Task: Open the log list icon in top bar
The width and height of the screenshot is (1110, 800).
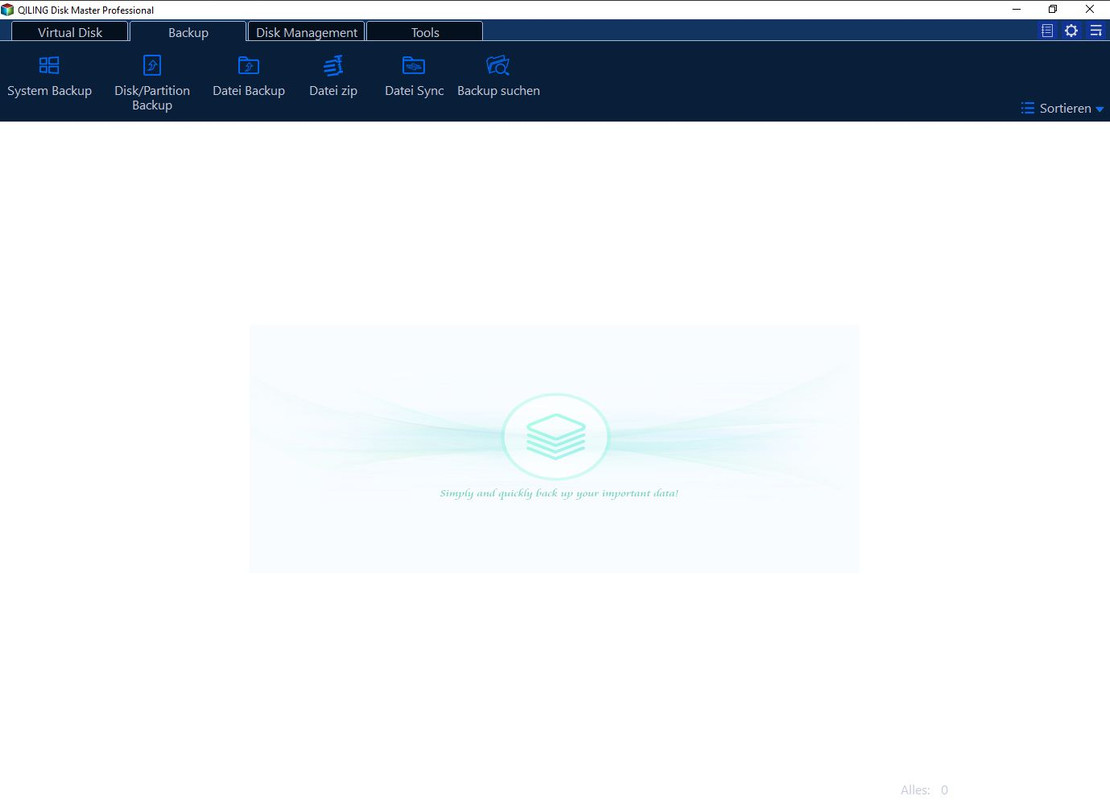Action: [1047, 30]
